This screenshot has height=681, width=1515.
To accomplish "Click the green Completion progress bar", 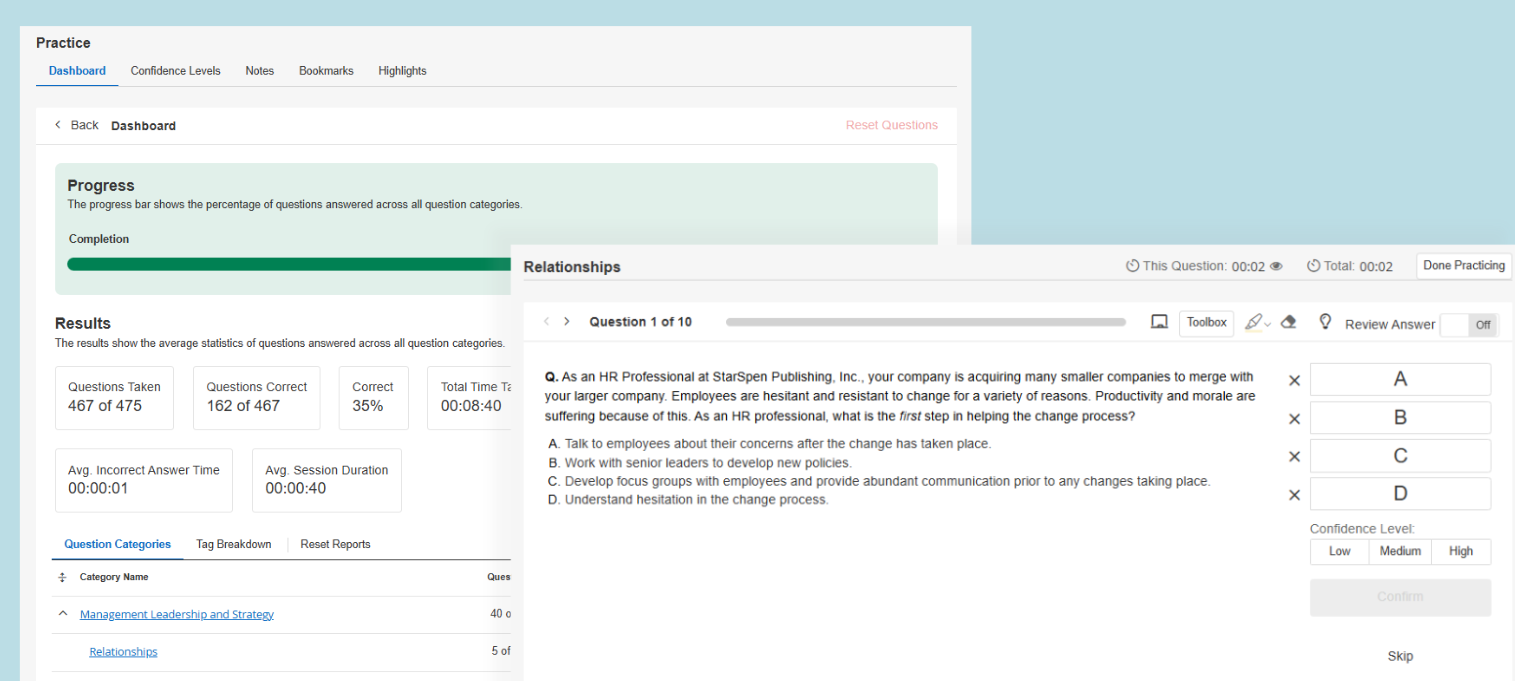I will (x=289, y=264).
